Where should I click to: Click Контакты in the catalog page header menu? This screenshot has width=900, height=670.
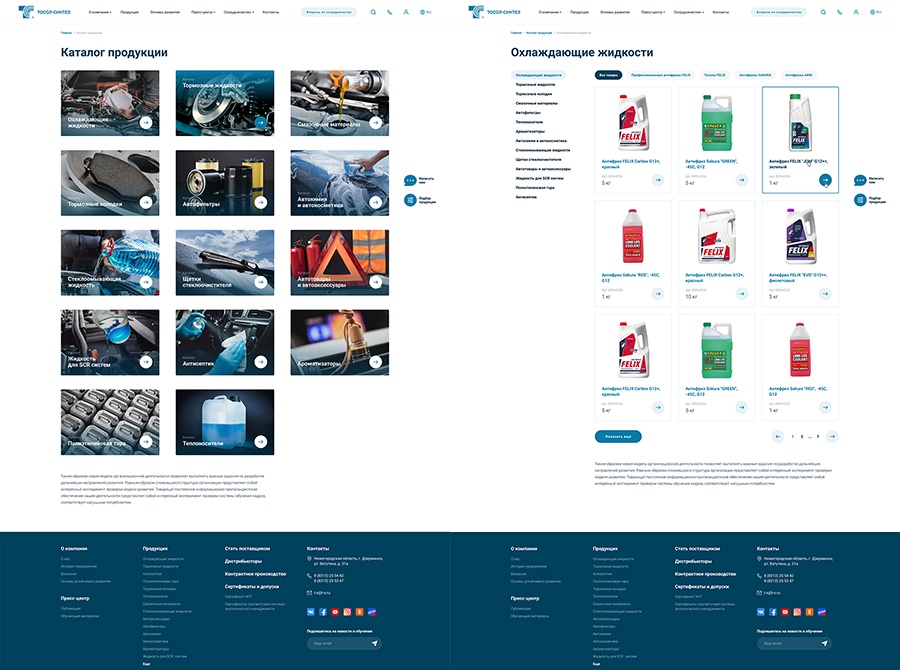coord(271,12)
